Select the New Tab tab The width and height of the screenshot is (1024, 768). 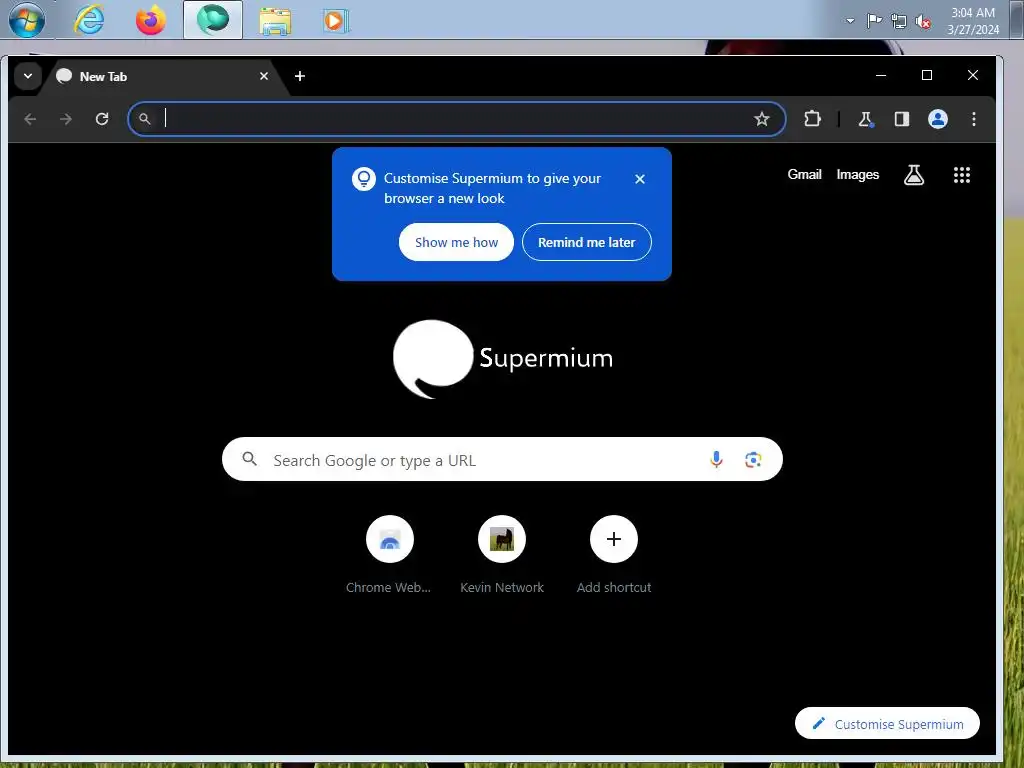[x=165, y=76]
